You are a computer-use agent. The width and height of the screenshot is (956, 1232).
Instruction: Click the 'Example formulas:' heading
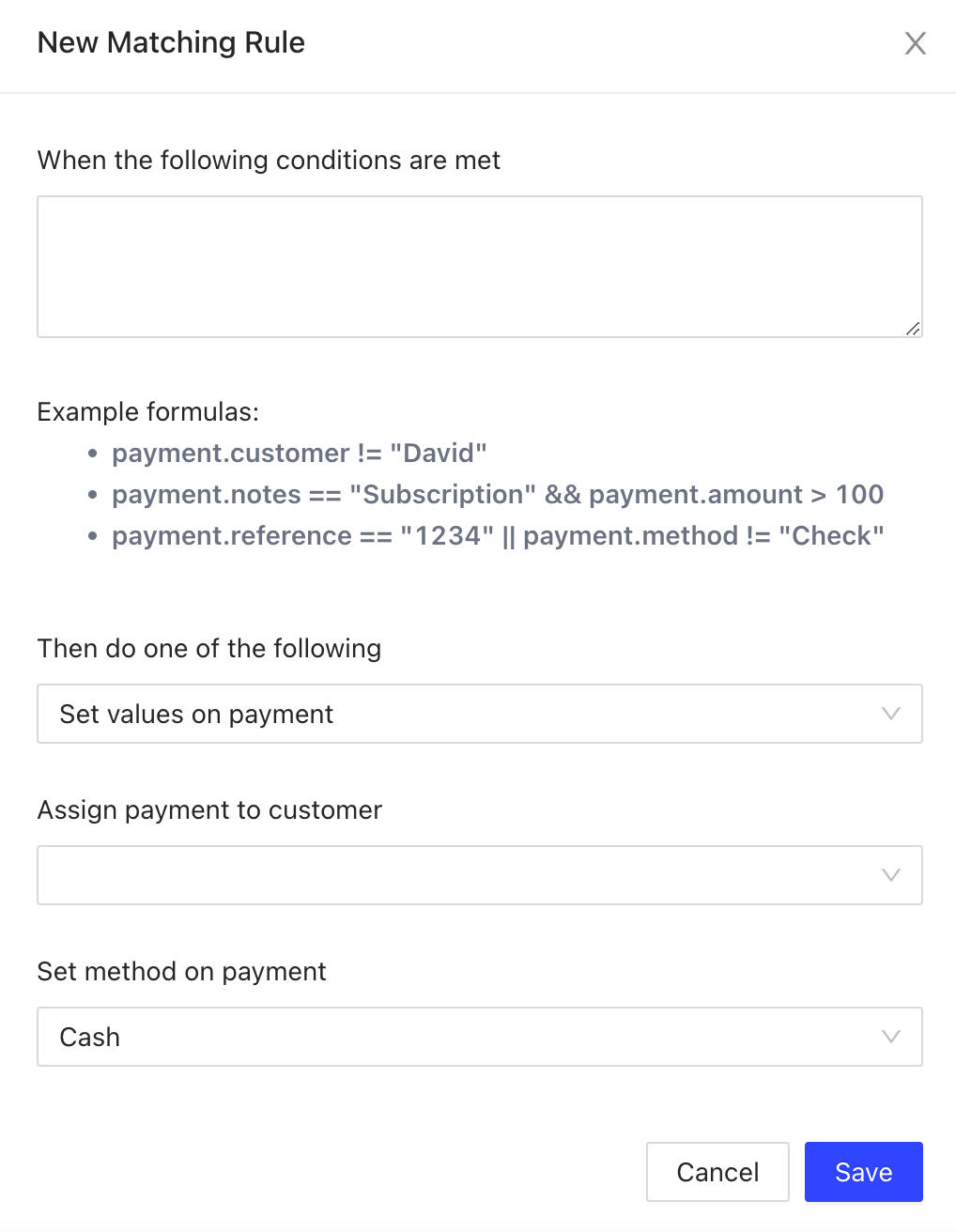tap(147, 412)
